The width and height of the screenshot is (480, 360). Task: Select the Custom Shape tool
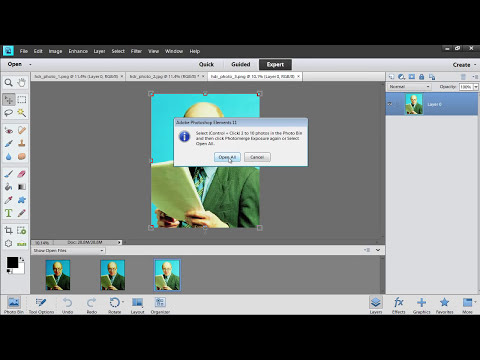coord(22,200)
